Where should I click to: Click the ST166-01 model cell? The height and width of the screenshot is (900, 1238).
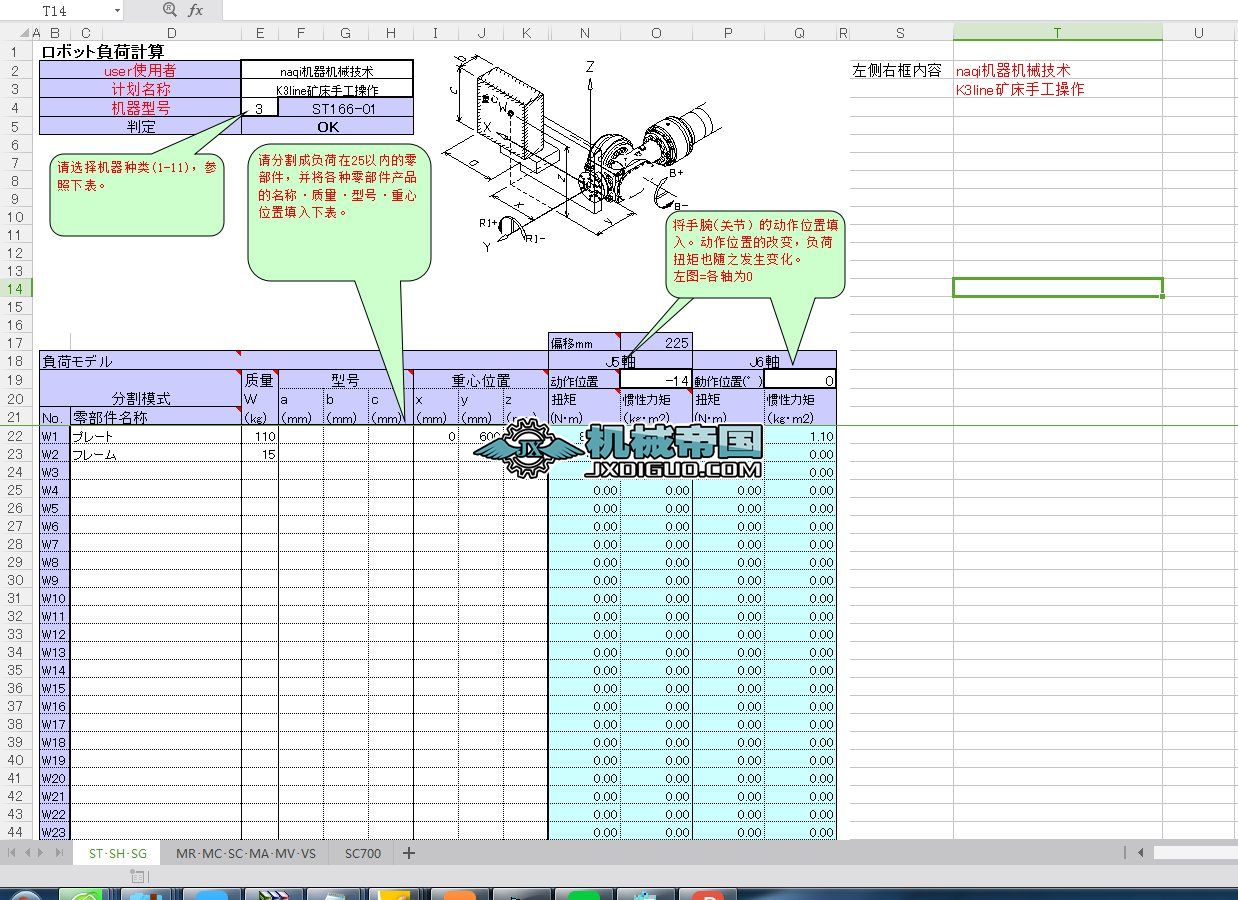point(346,108)
